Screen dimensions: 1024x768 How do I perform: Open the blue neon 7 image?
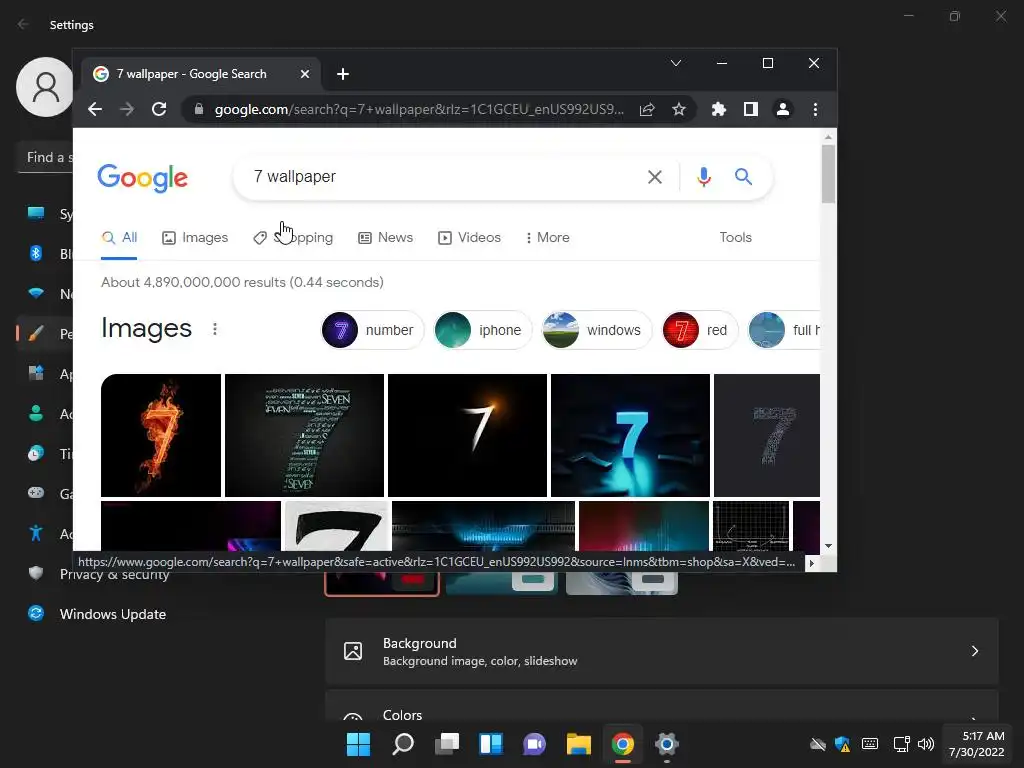coord(630,435)
